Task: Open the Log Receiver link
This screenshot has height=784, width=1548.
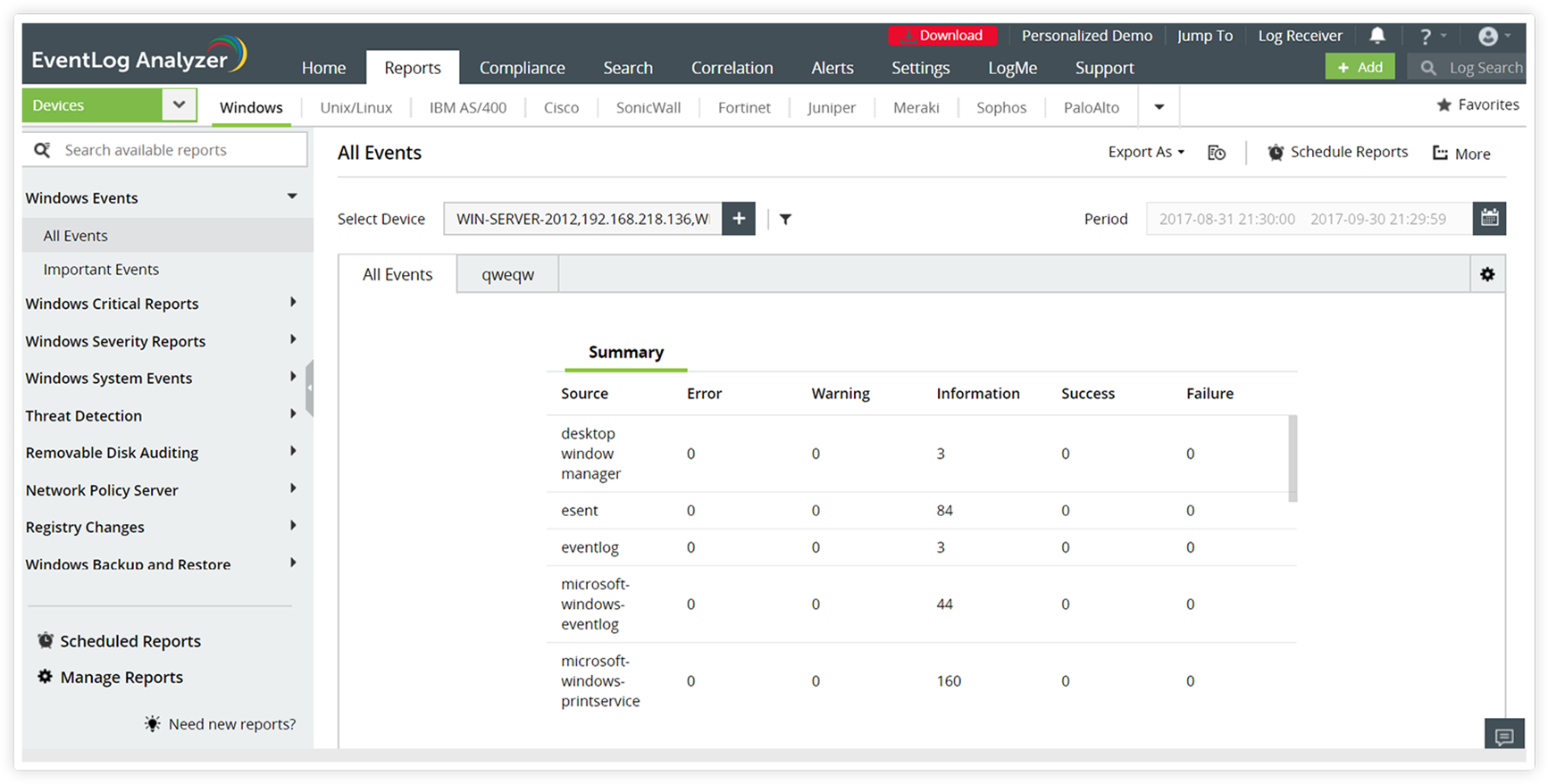Action: tap(1301, 36)
